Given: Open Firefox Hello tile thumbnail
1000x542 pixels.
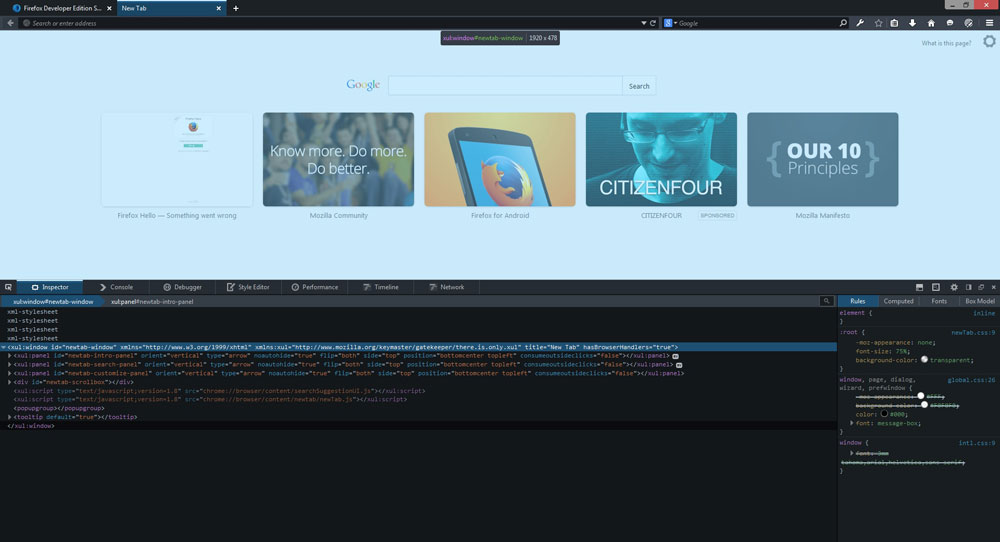Looking at the screenshot, I should pyautogui.click(x=177, y=159).
